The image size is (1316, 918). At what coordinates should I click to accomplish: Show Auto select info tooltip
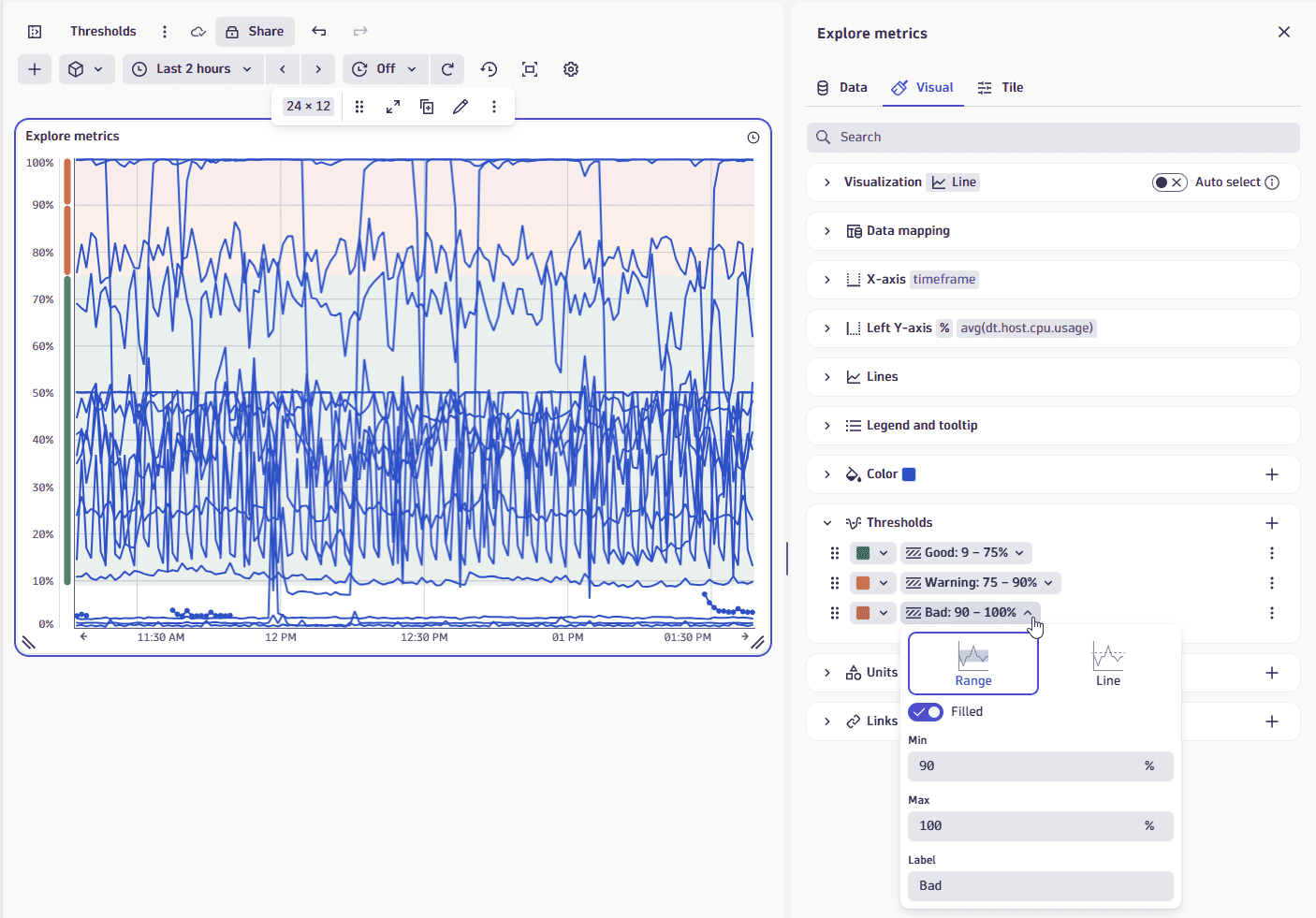click(x=1272, y=182)
